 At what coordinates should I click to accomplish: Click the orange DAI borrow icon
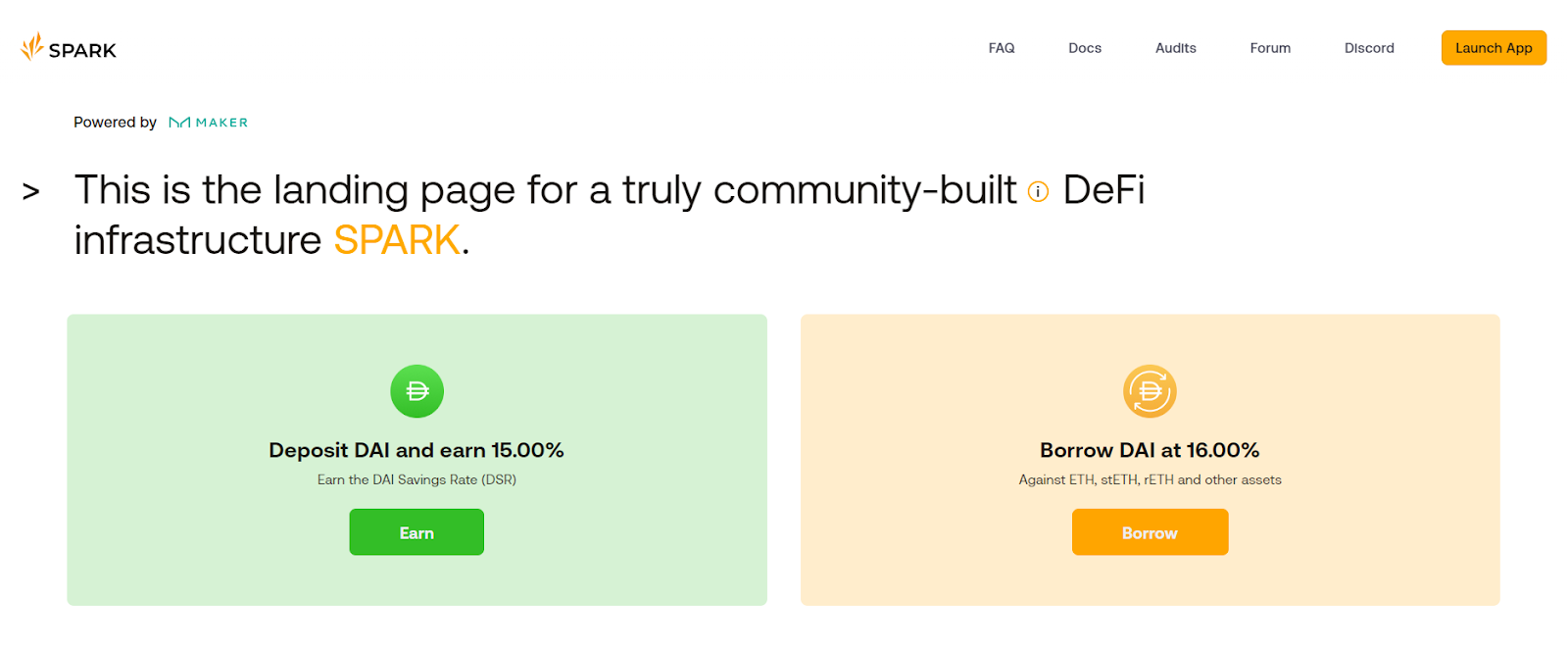click(x=1150, y=391)
